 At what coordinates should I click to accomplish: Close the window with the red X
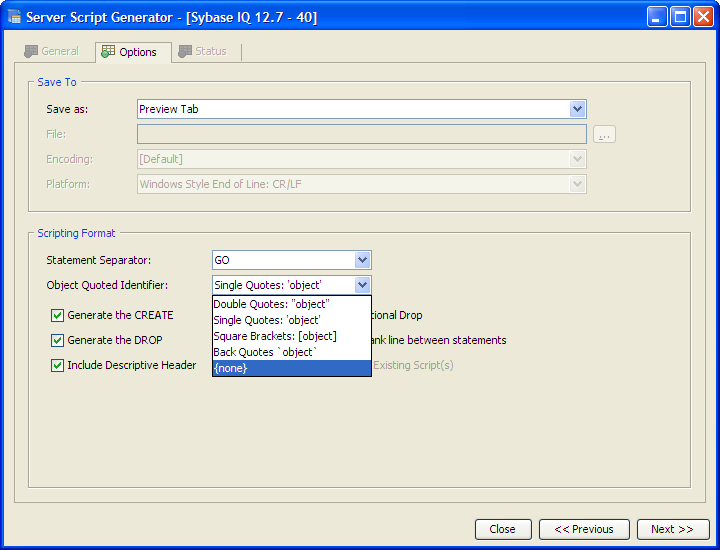(x=703, y=17)
